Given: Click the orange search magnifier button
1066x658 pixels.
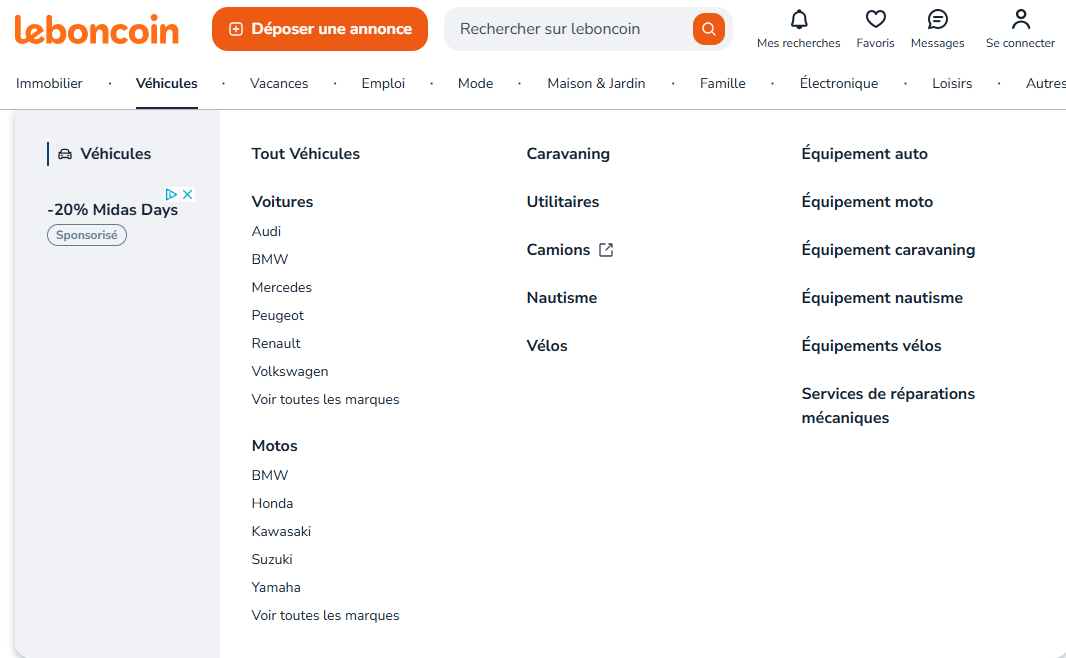Looking at the screenshot, I should pos(708,29).
